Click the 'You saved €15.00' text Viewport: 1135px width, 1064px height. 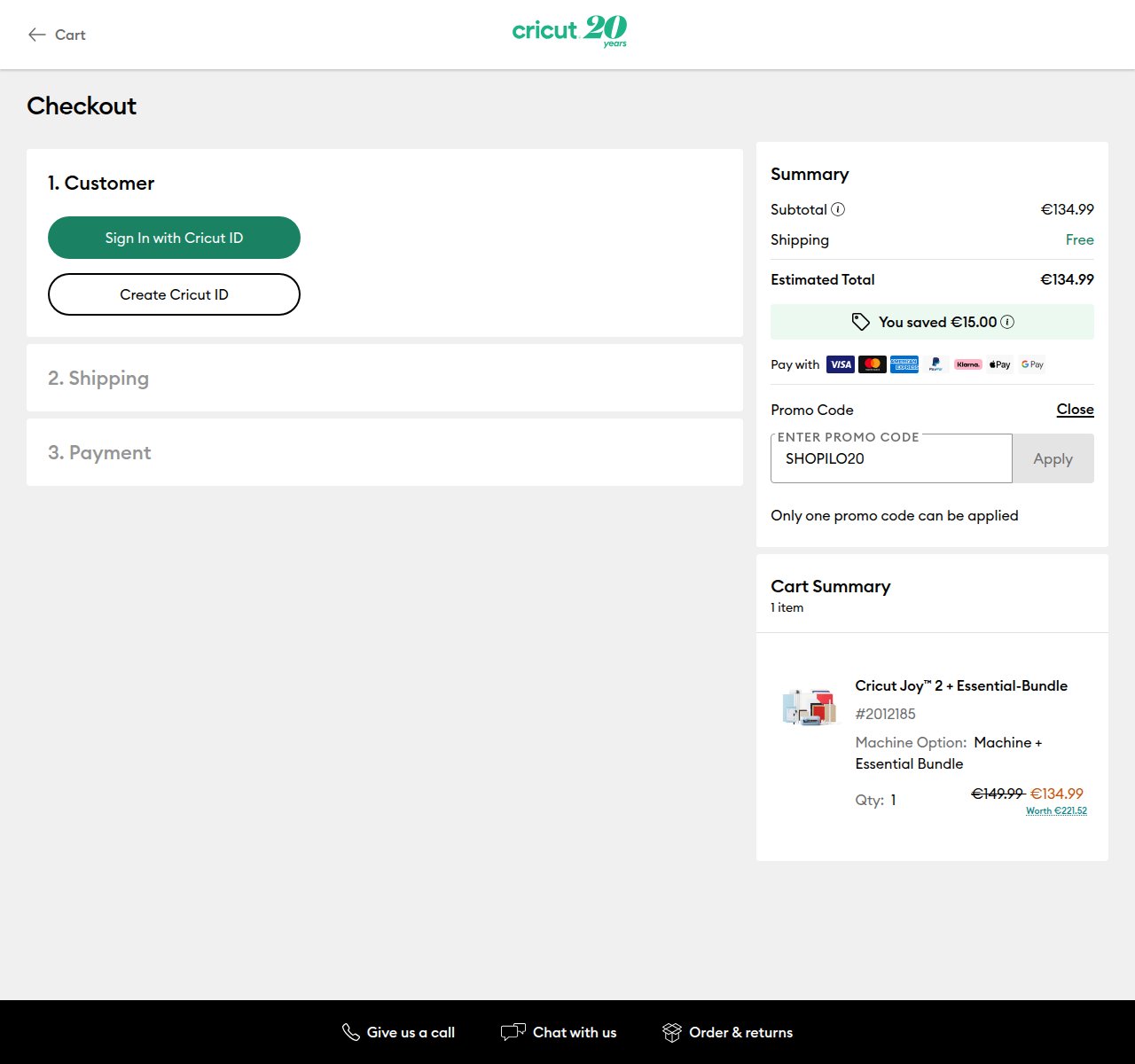(937, 322)
